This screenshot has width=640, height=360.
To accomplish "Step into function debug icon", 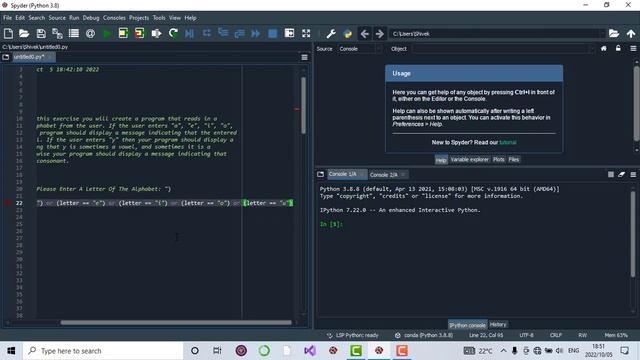I will pos(223,33).
